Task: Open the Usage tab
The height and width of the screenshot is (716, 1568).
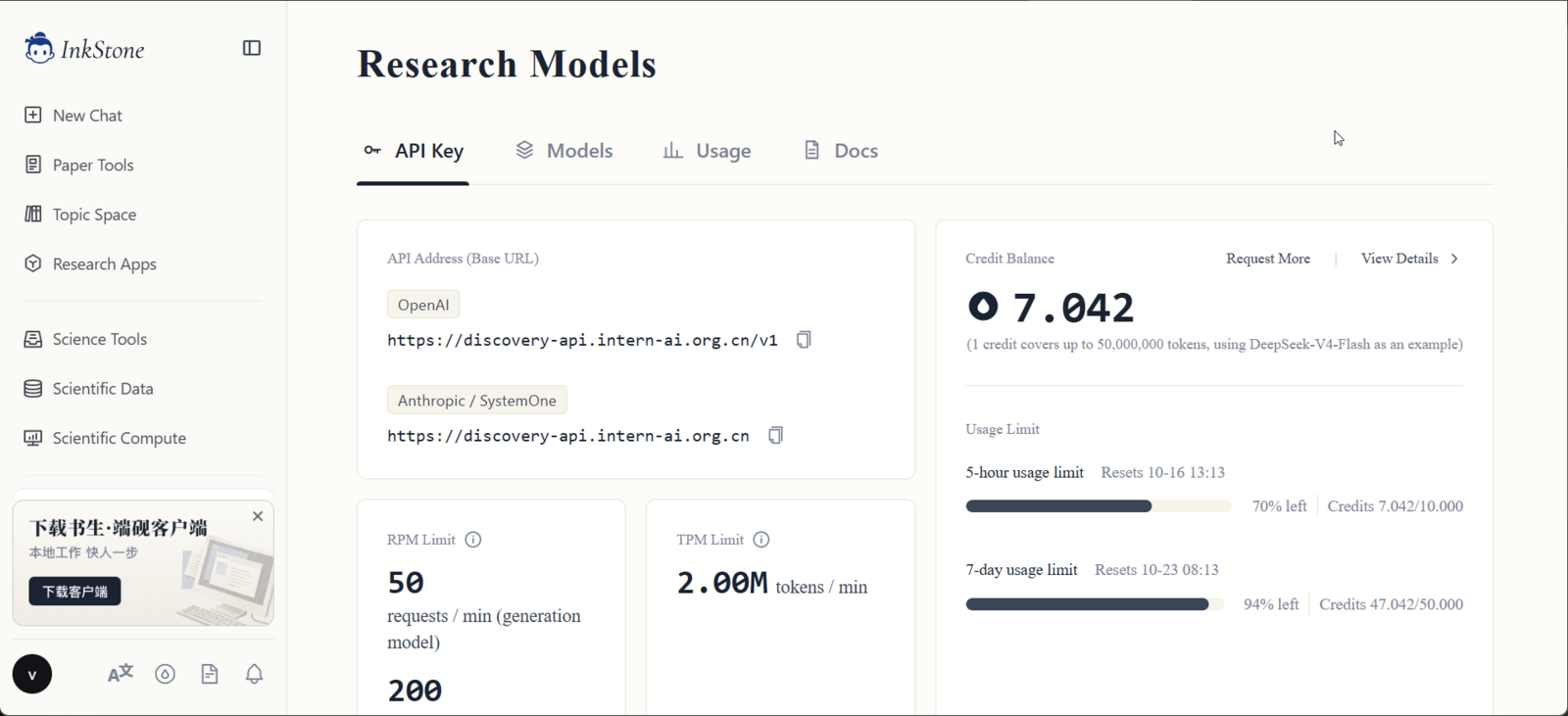Action: point(708,151)
